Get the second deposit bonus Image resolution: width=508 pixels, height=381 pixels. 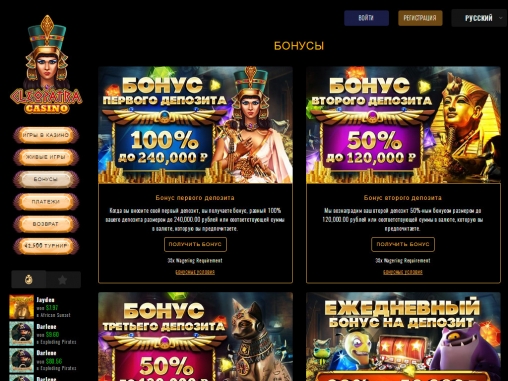403,244
